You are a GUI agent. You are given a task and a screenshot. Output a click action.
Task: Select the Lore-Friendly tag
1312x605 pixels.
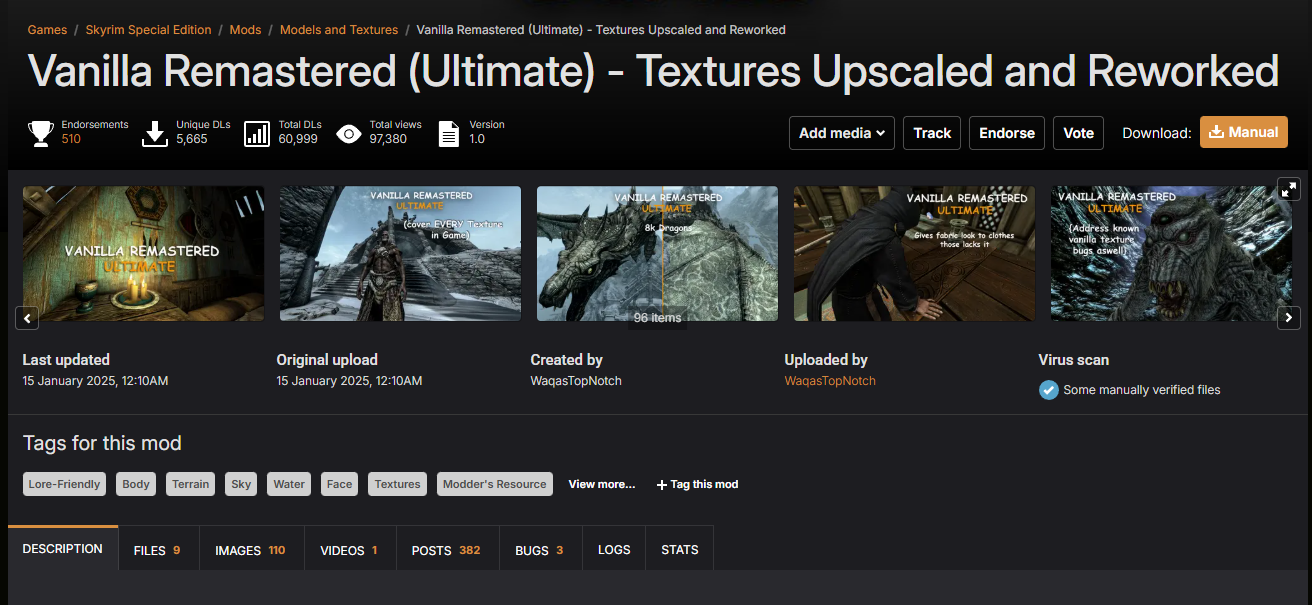point(65,484)
